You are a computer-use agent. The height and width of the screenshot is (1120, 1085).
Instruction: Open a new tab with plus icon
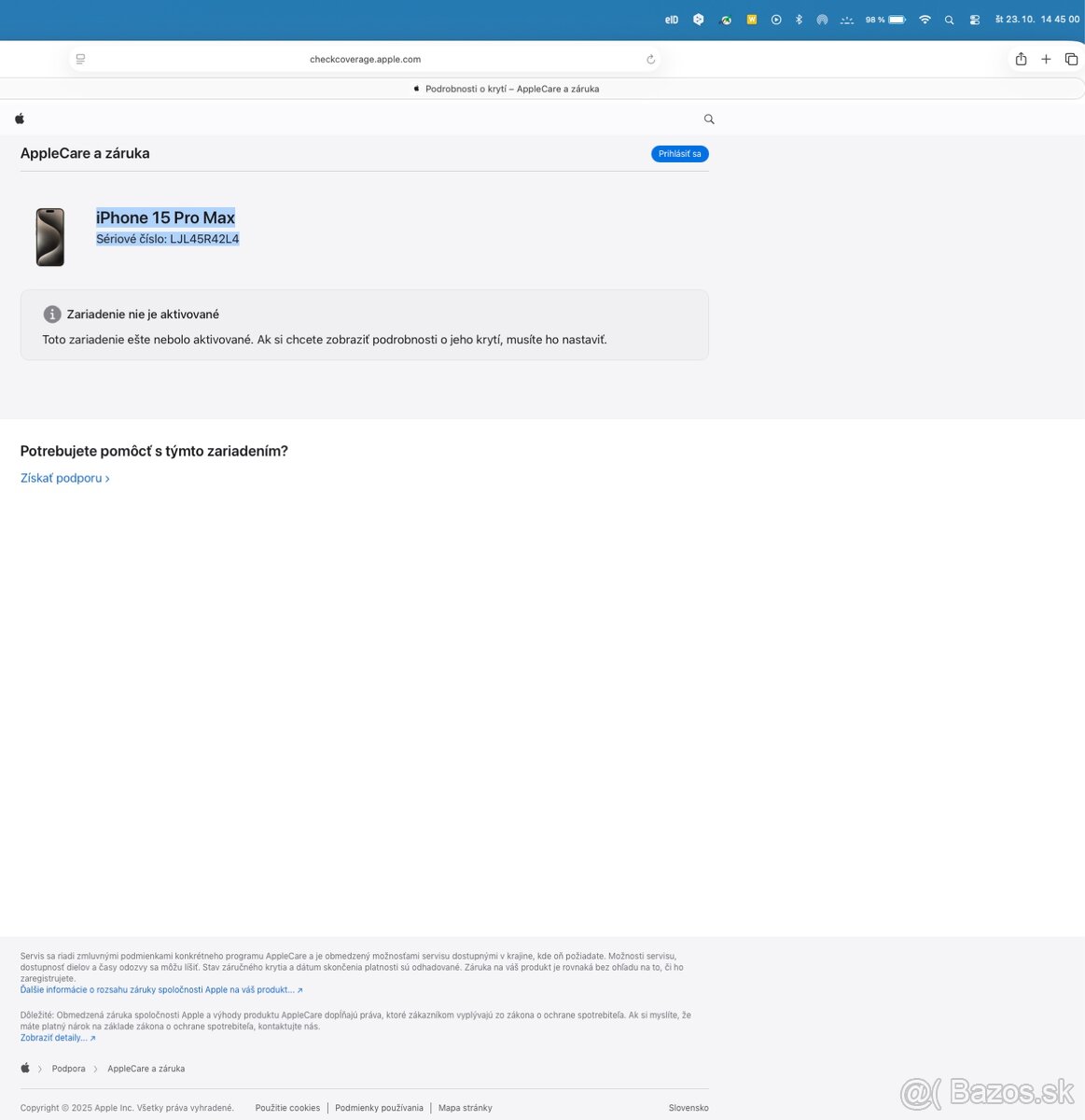tap(1046, 59)
